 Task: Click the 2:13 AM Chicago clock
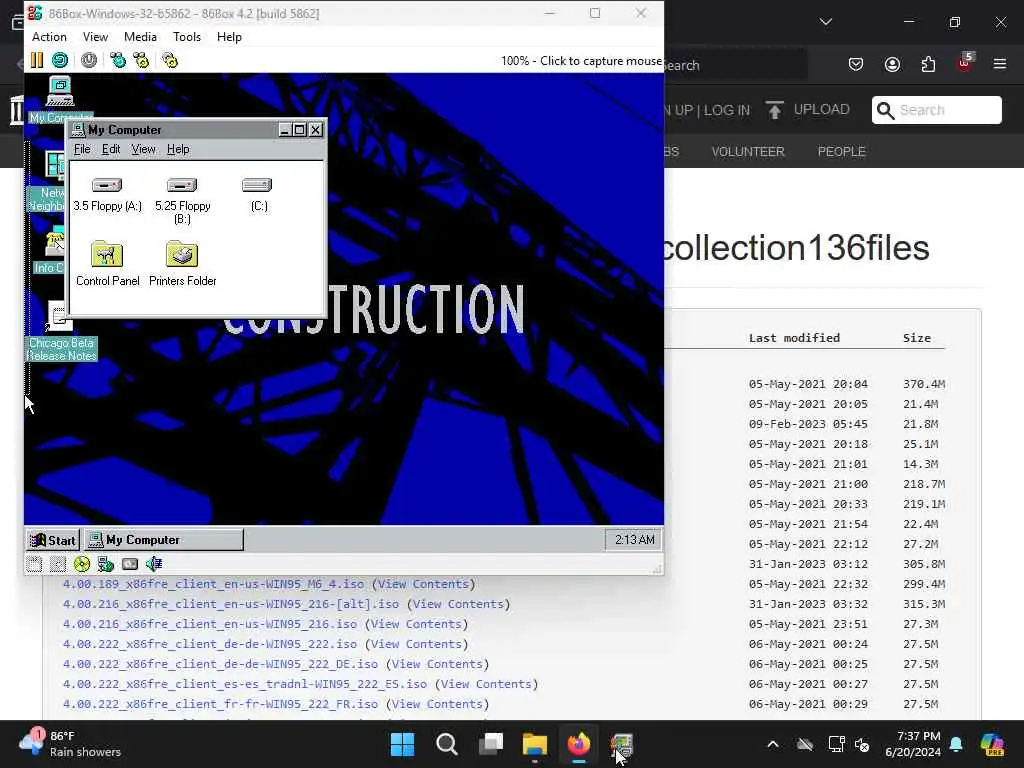click(634, 539)
